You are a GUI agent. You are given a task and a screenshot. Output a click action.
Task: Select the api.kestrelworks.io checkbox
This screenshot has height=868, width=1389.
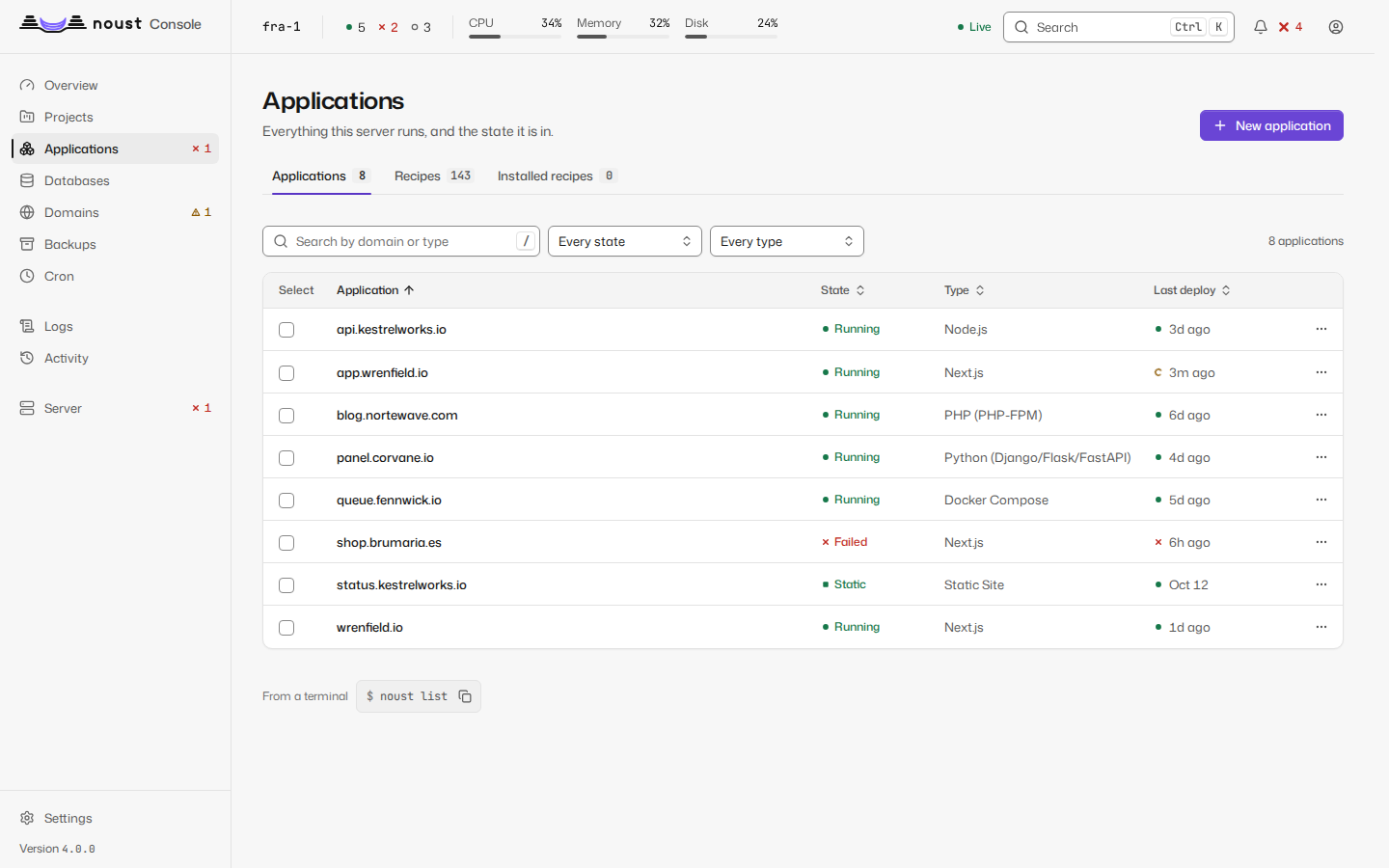point(286,330)
